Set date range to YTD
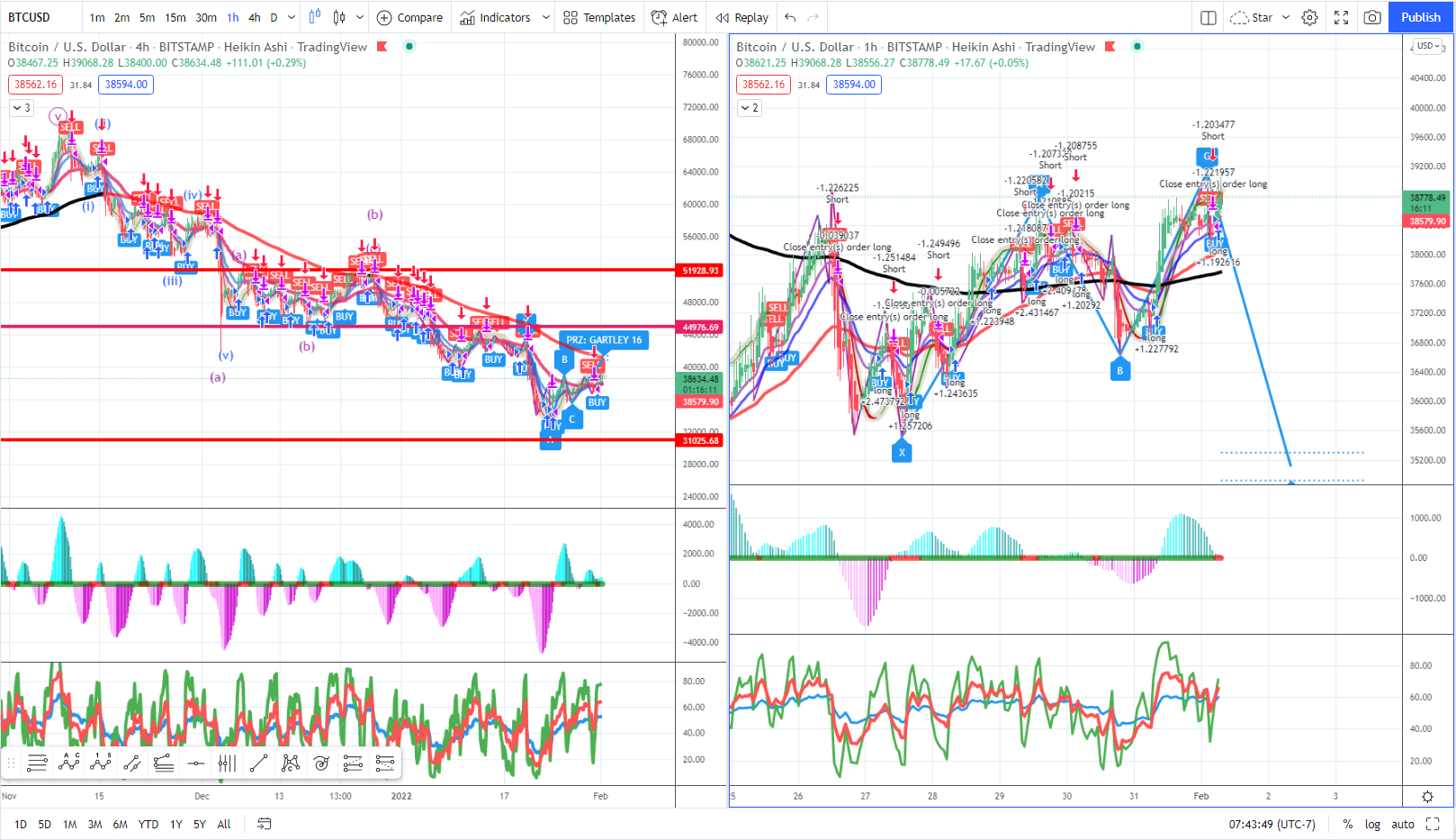This screenshot has width=1456, height=840. [x=148, y=824]
